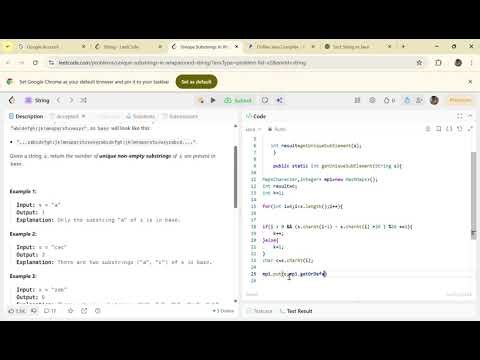The height and width of the screenshot is (360, 480).
Task: Open the LeetCode home logo
Action: (12, 100)
